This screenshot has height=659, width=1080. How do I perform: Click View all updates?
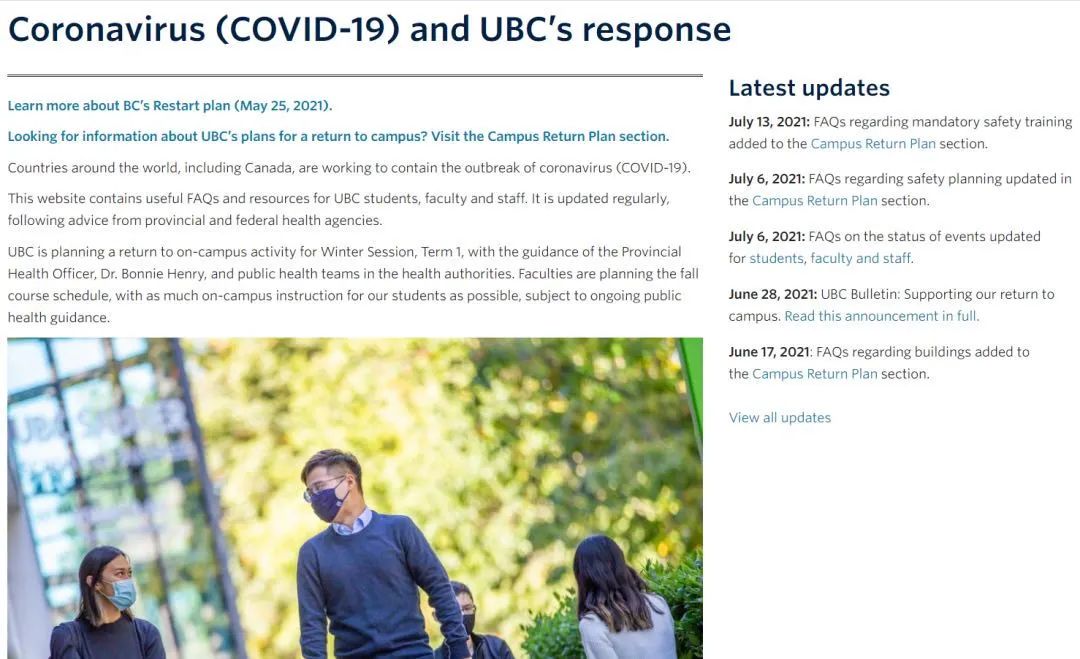coord(780,417)
